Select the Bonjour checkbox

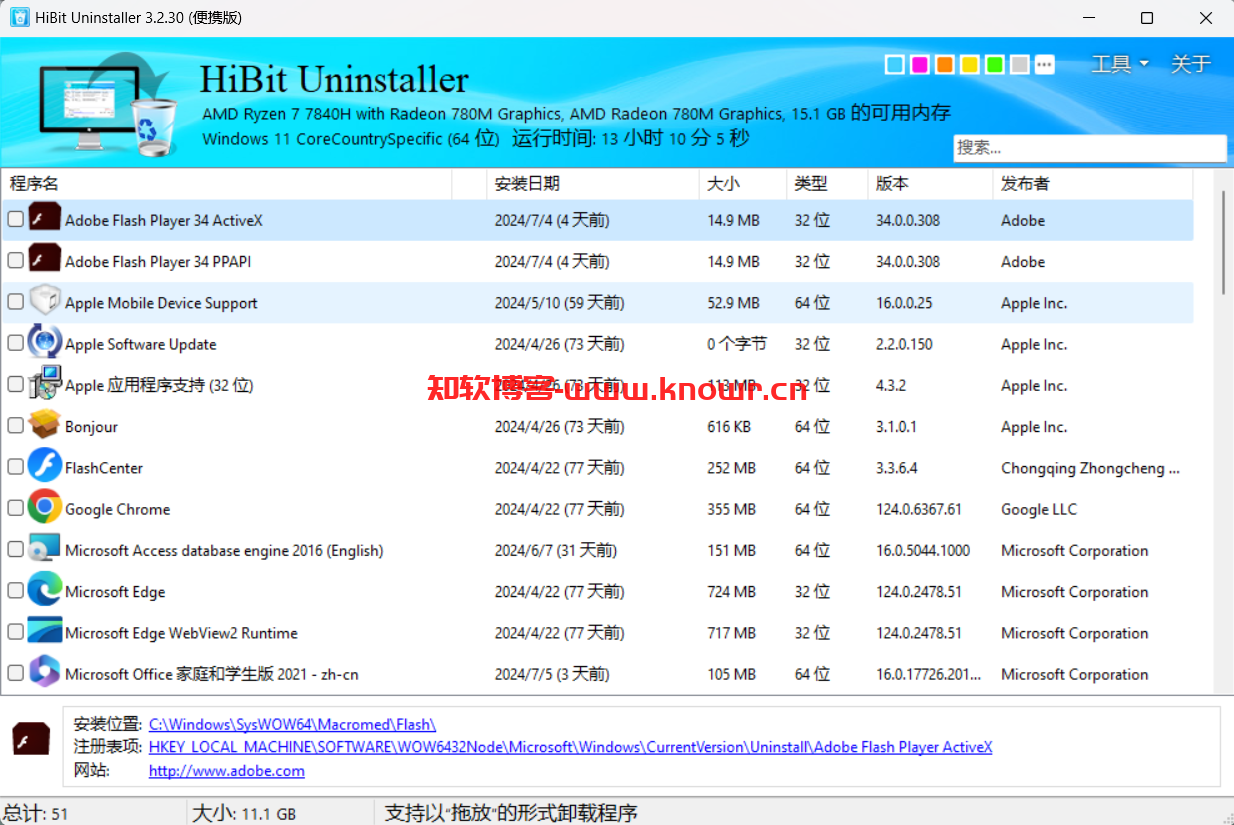point(15,425)
